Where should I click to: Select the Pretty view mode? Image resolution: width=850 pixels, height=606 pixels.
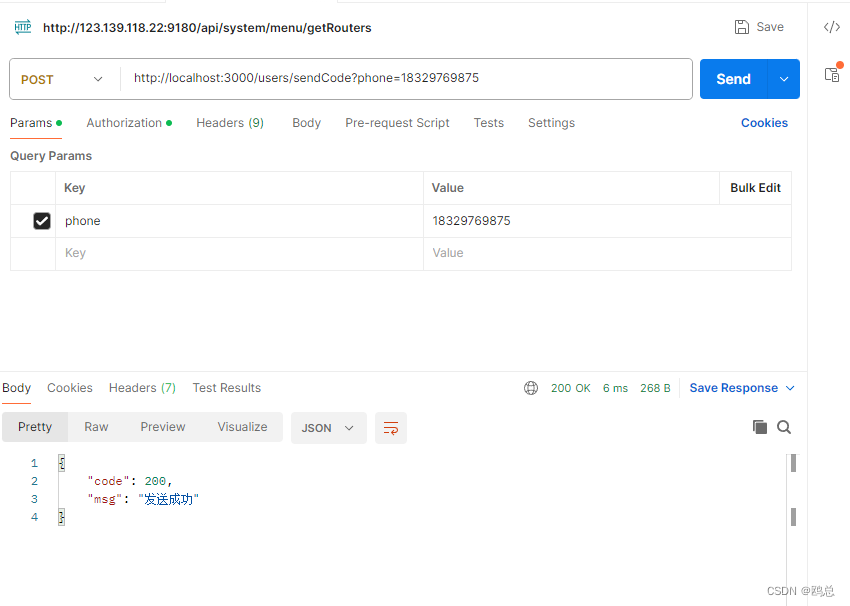[x=35, y=427]
